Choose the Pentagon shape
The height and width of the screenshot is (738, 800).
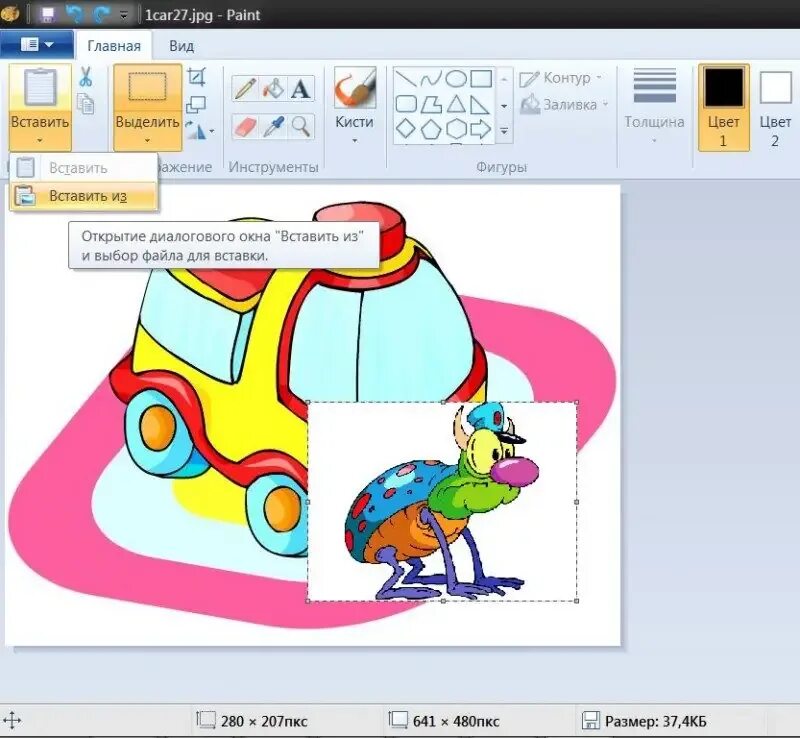coord(431,129)
